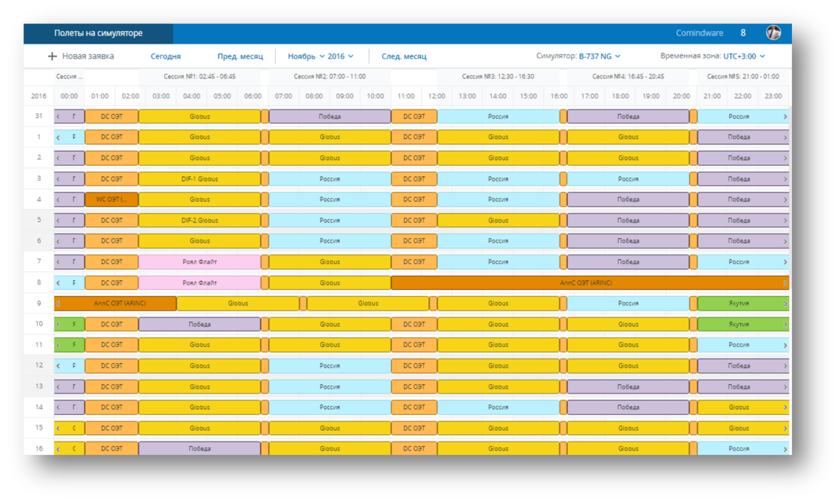The height and width of the screenshot is (503, 840).
Task: Open the DIF-1 Globus session on row 3
Action: [x=199, y=178]
